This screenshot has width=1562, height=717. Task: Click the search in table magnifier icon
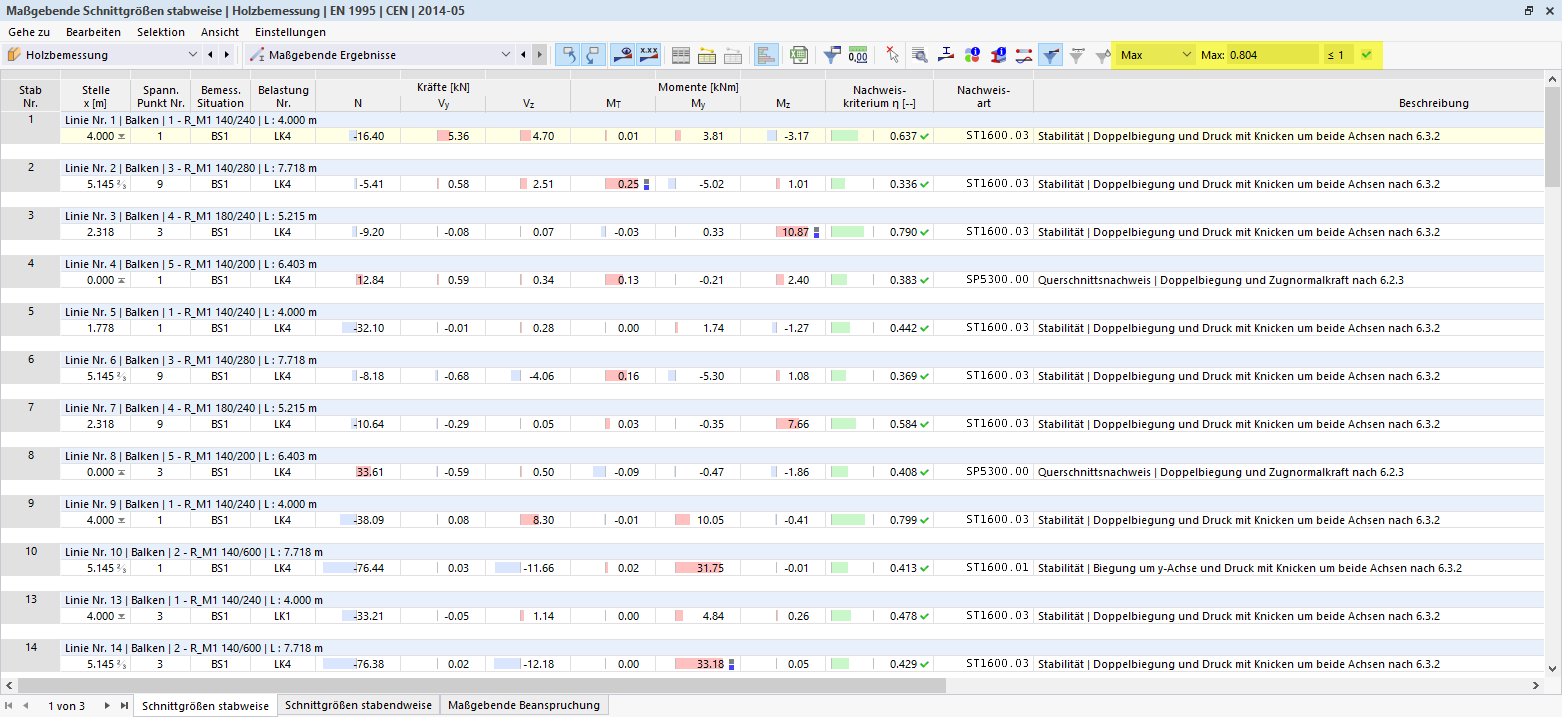click(x=919, y=55)
